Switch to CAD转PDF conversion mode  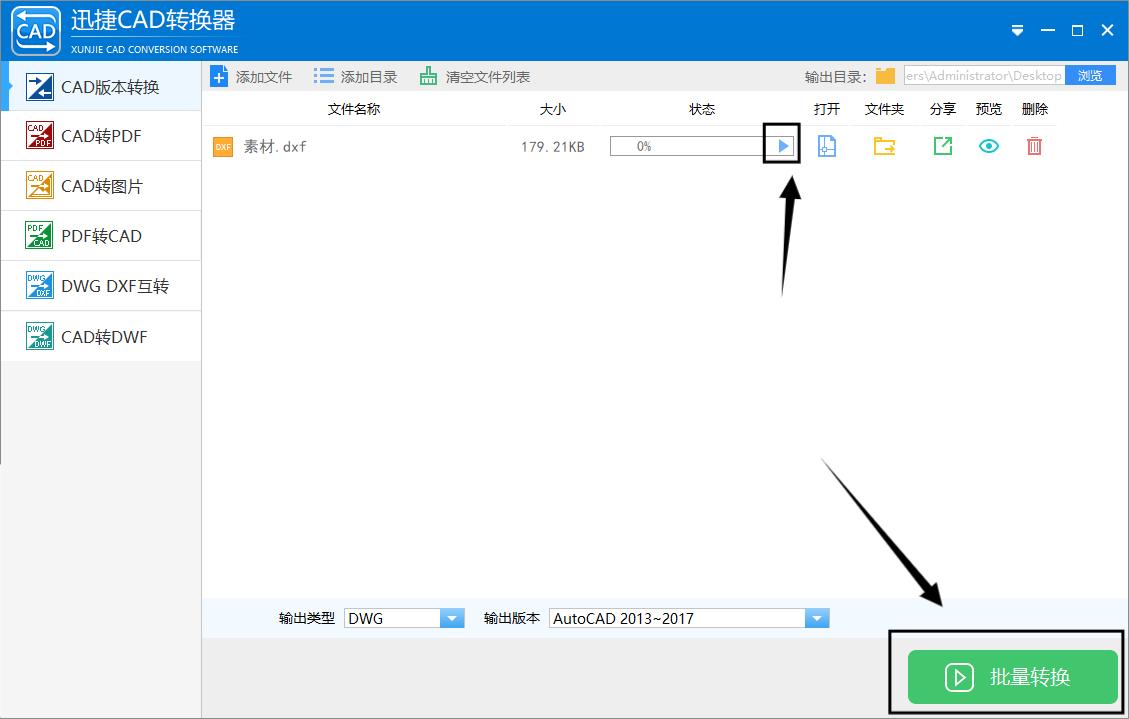click(x=100, y=135)
